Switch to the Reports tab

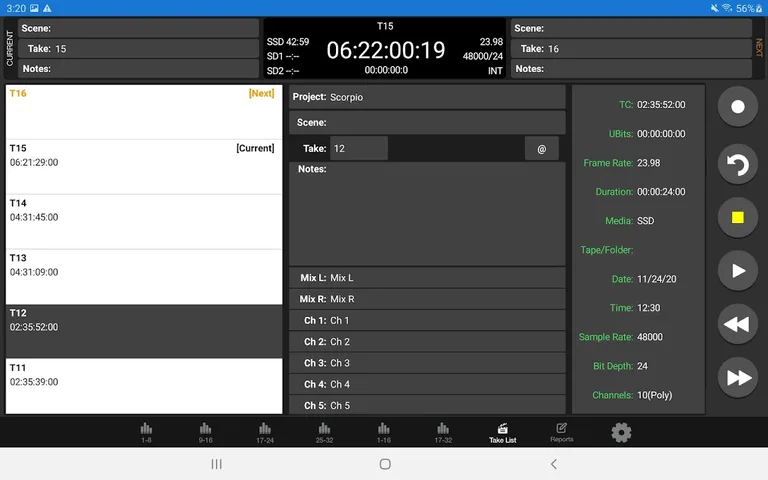click(x=562, y=432)
